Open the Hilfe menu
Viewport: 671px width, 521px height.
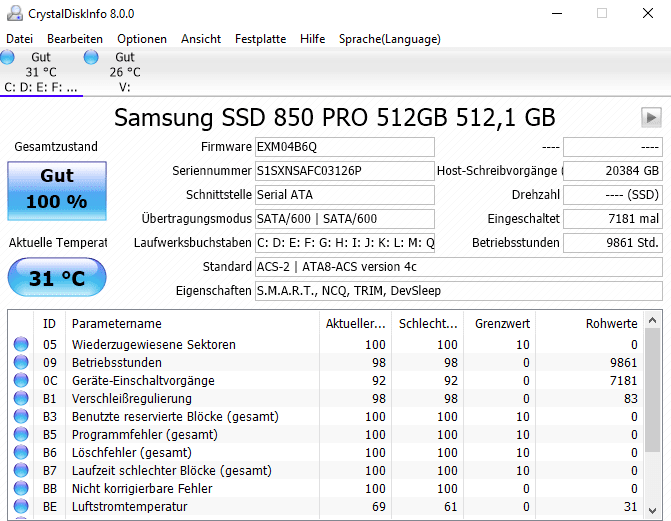click(312, 39)
